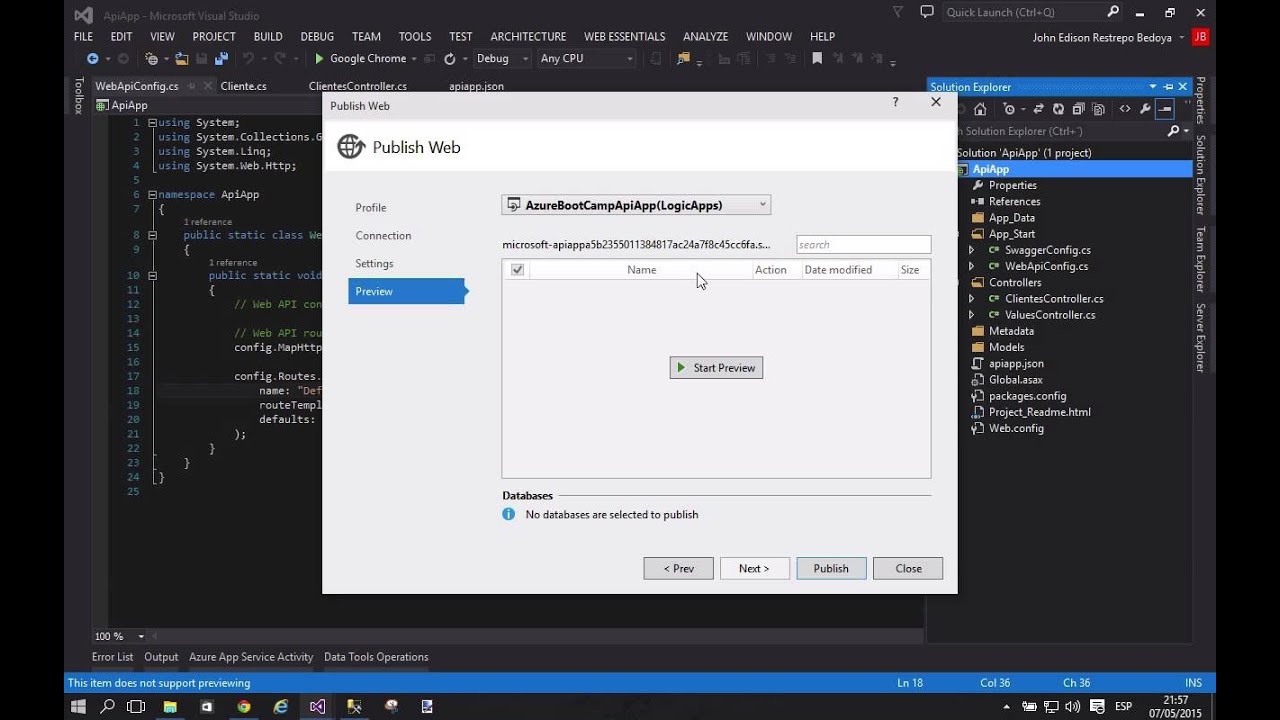The height and width of the screenshot is (720, 1280).
Task: Click John Edison Restrepo Bedoya account name
Action: (x=1103, y=37)
